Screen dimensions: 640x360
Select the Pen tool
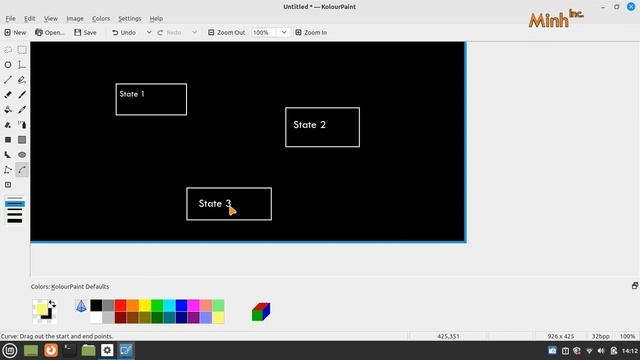(x=22, y=80)
